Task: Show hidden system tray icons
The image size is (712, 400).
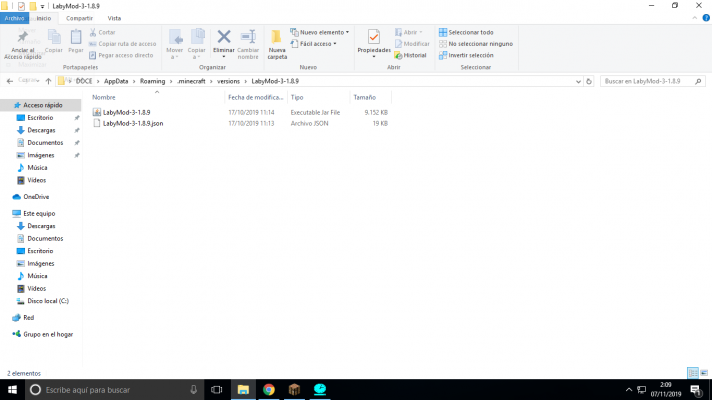Action: (629, 390)
